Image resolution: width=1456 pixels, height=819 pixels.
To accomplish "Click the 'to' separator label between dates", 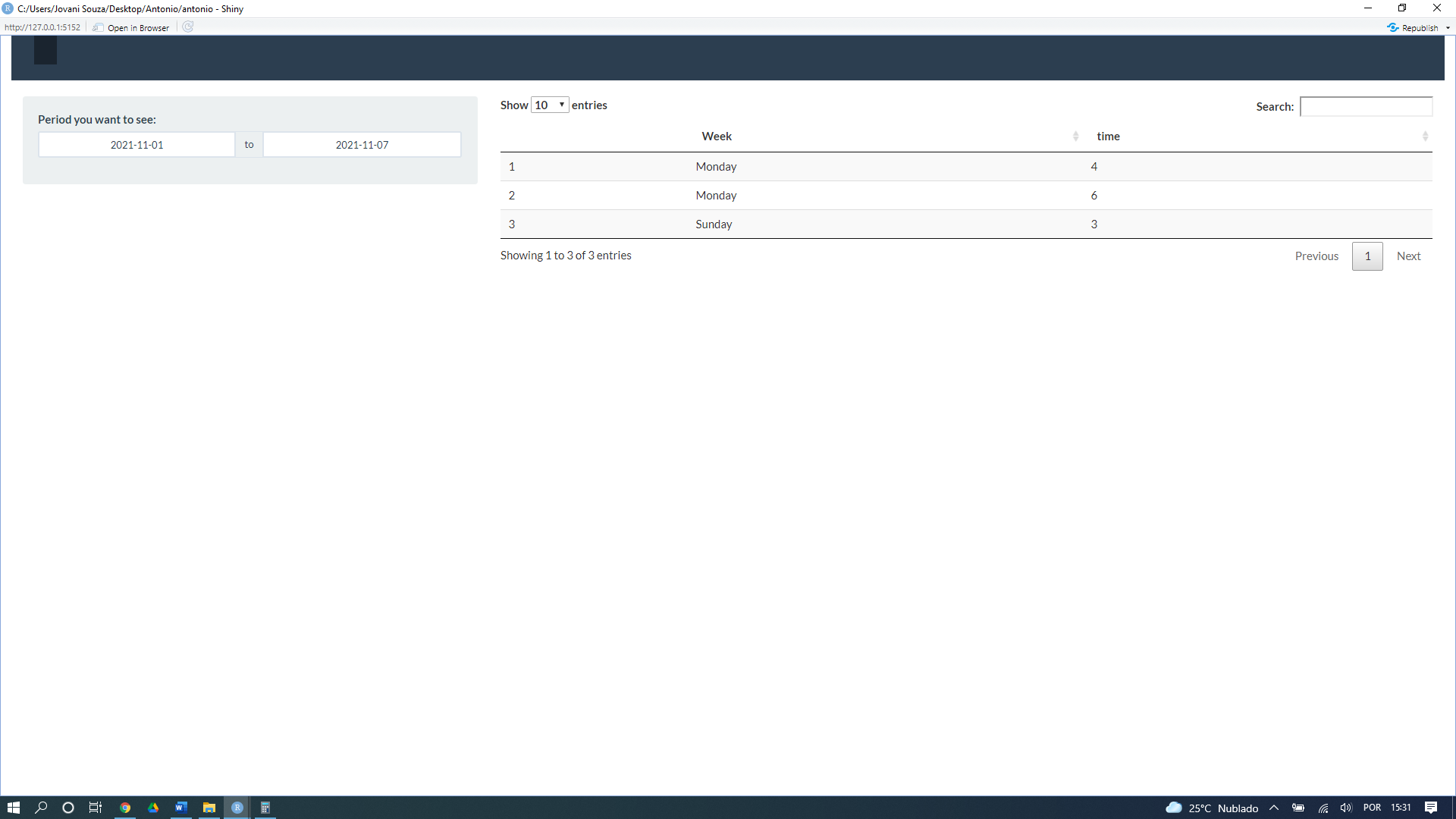I will (249, 145).
